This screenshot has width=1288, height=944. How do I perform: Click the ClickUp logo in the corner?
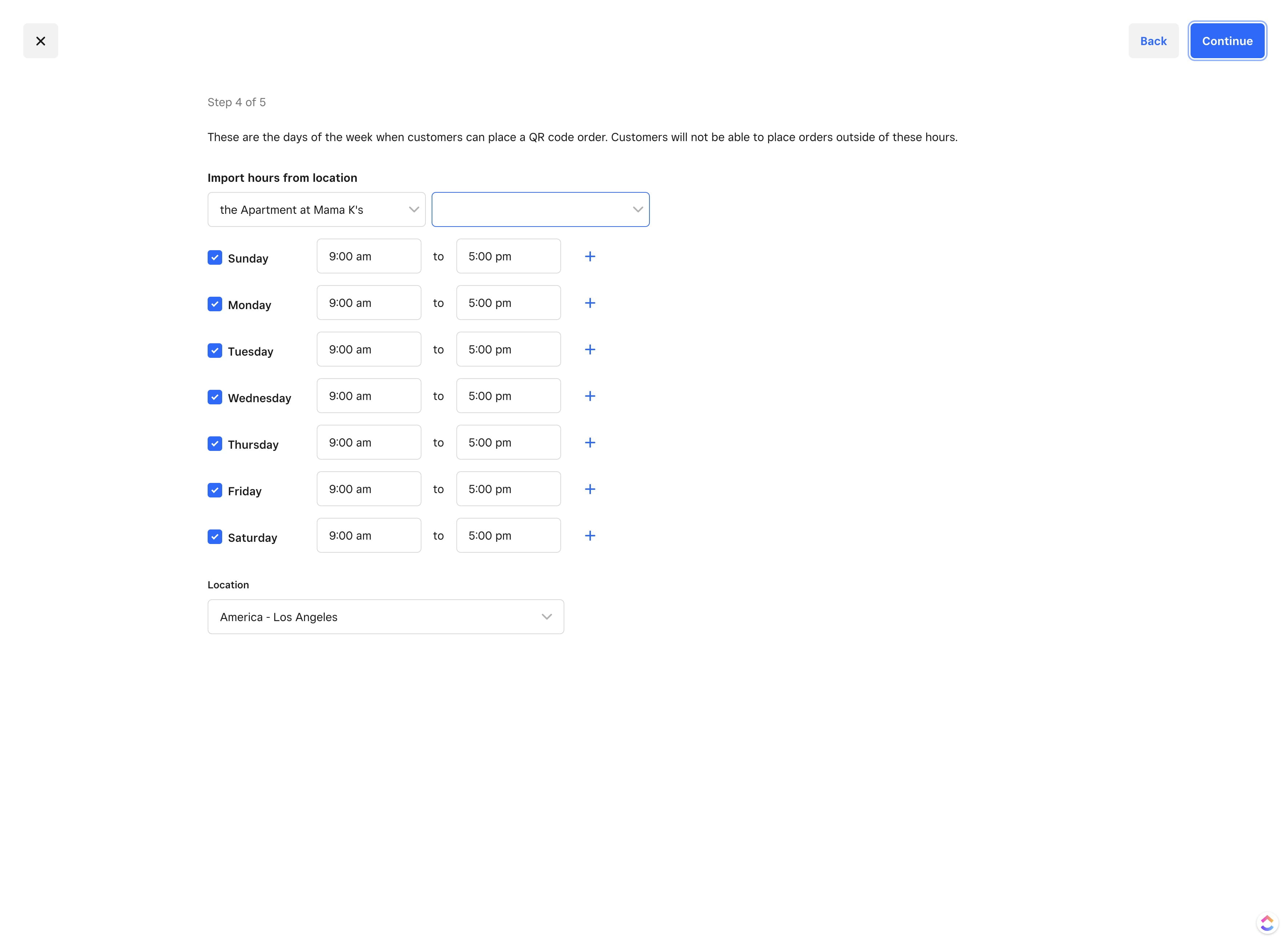(1267, 922)
